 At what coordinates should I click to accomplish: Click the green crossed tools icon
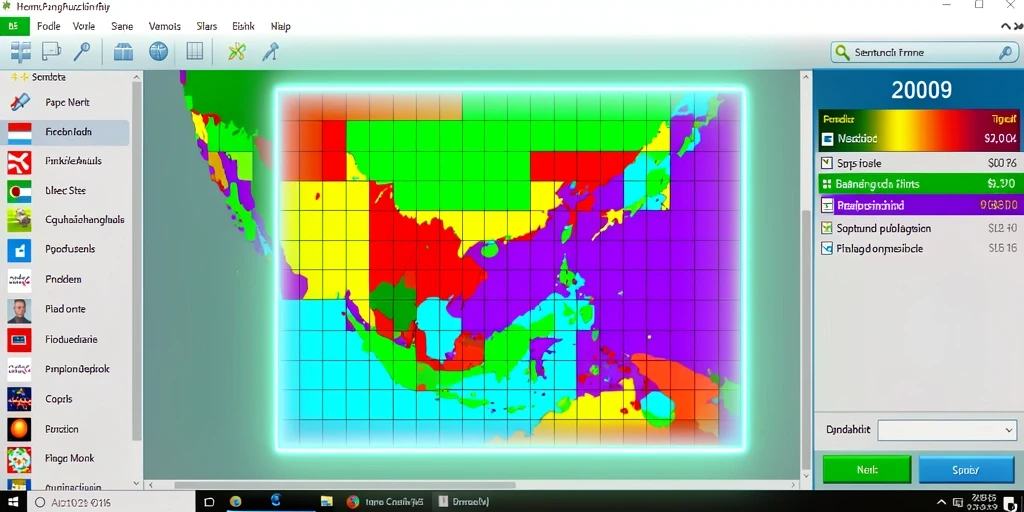pyautogui.click(x=236, y=52)
